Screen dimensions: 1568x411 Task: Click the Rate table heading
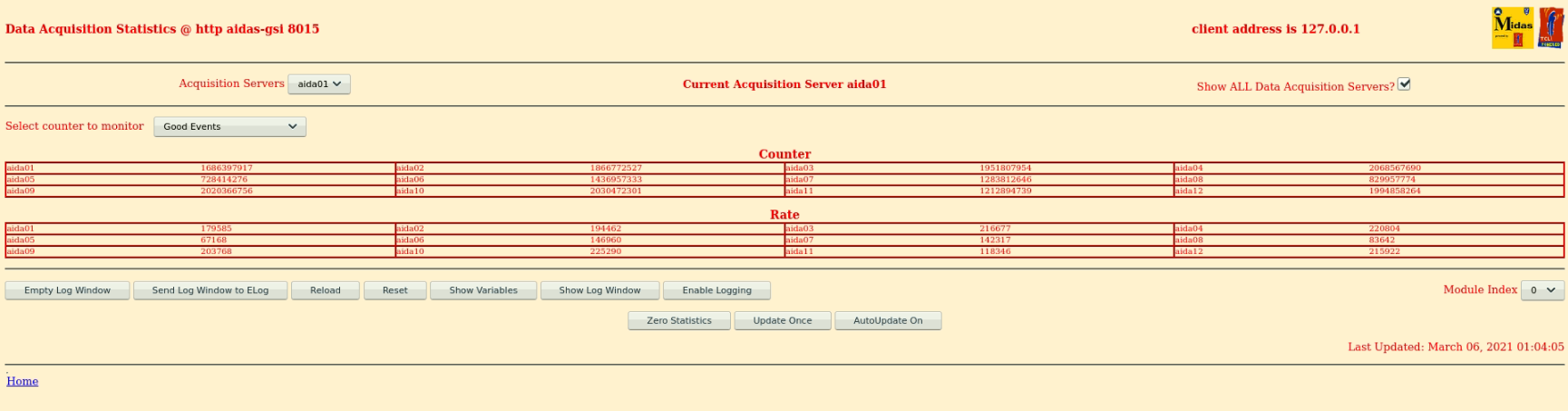(x=784, y=215)
